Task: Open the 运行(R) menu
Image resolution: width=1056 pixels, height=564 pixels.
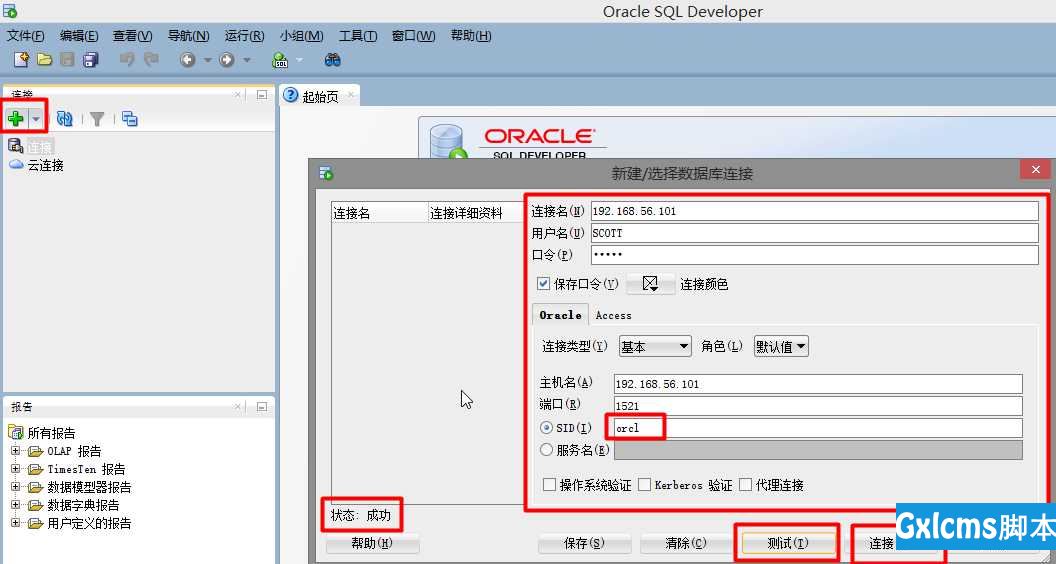Action: [x=244, y=36]
